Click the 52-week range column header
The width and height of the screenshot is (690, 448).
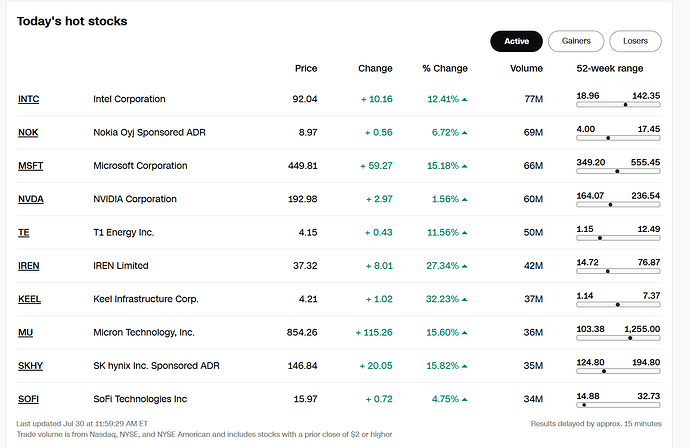609,68
